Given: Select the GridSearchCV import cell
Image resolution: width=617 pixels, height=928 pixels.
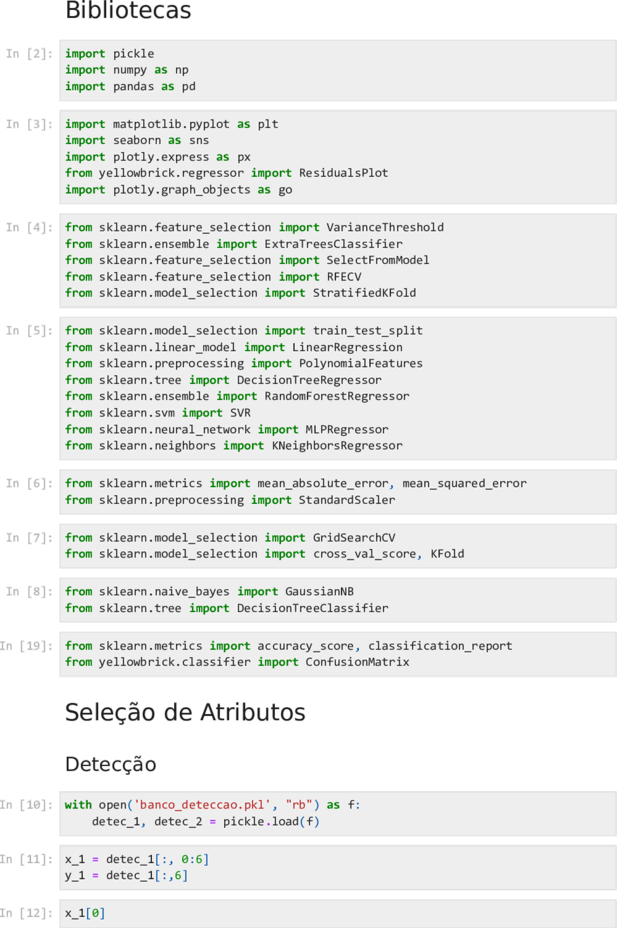Looking at the screenshot, I should click(x=338, y=546).
